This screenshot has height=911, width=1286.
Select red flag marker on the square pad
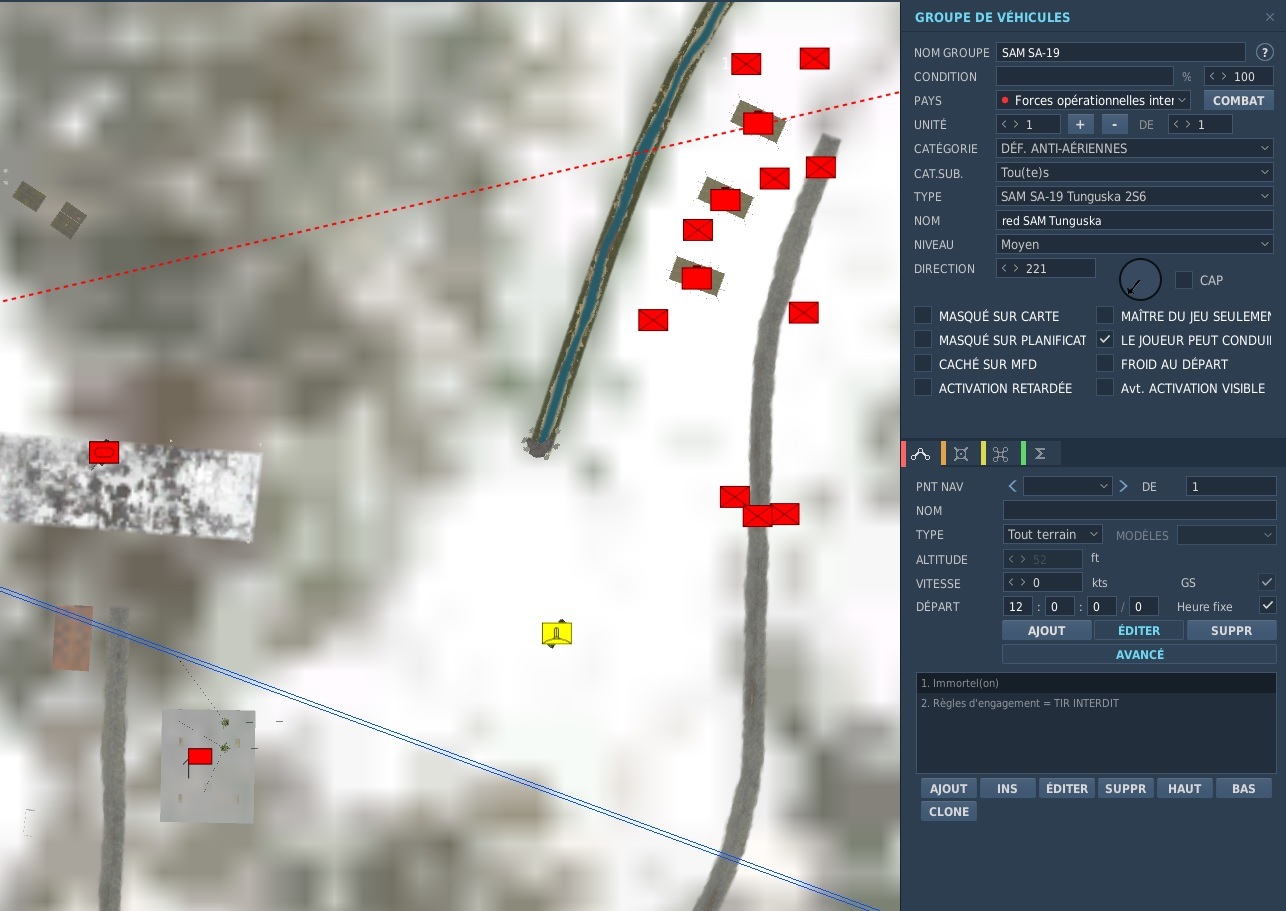pyautogui.click(x=200, y=756)
